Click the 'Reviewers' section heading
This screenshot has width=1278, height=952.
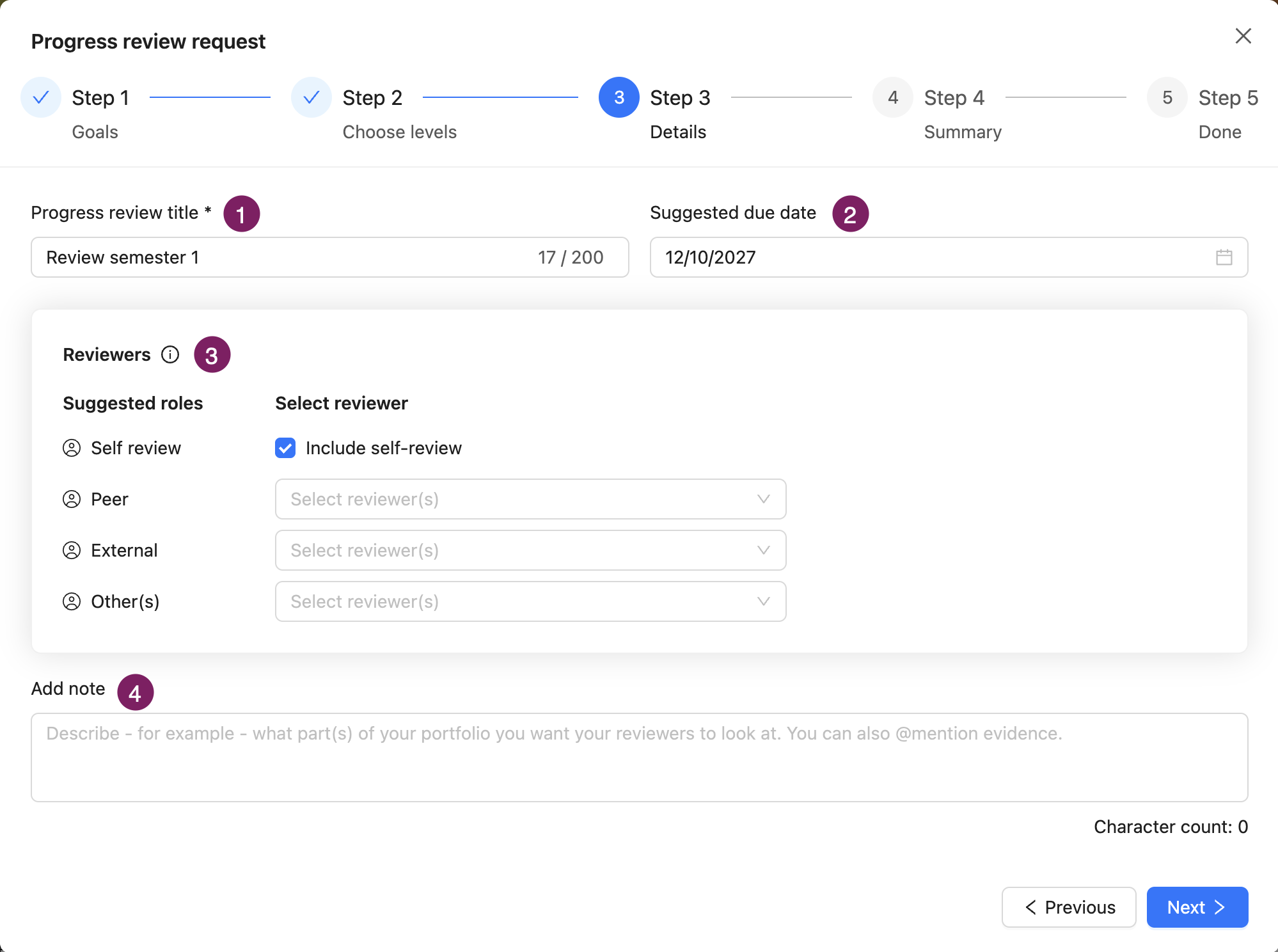click(107, 354)
